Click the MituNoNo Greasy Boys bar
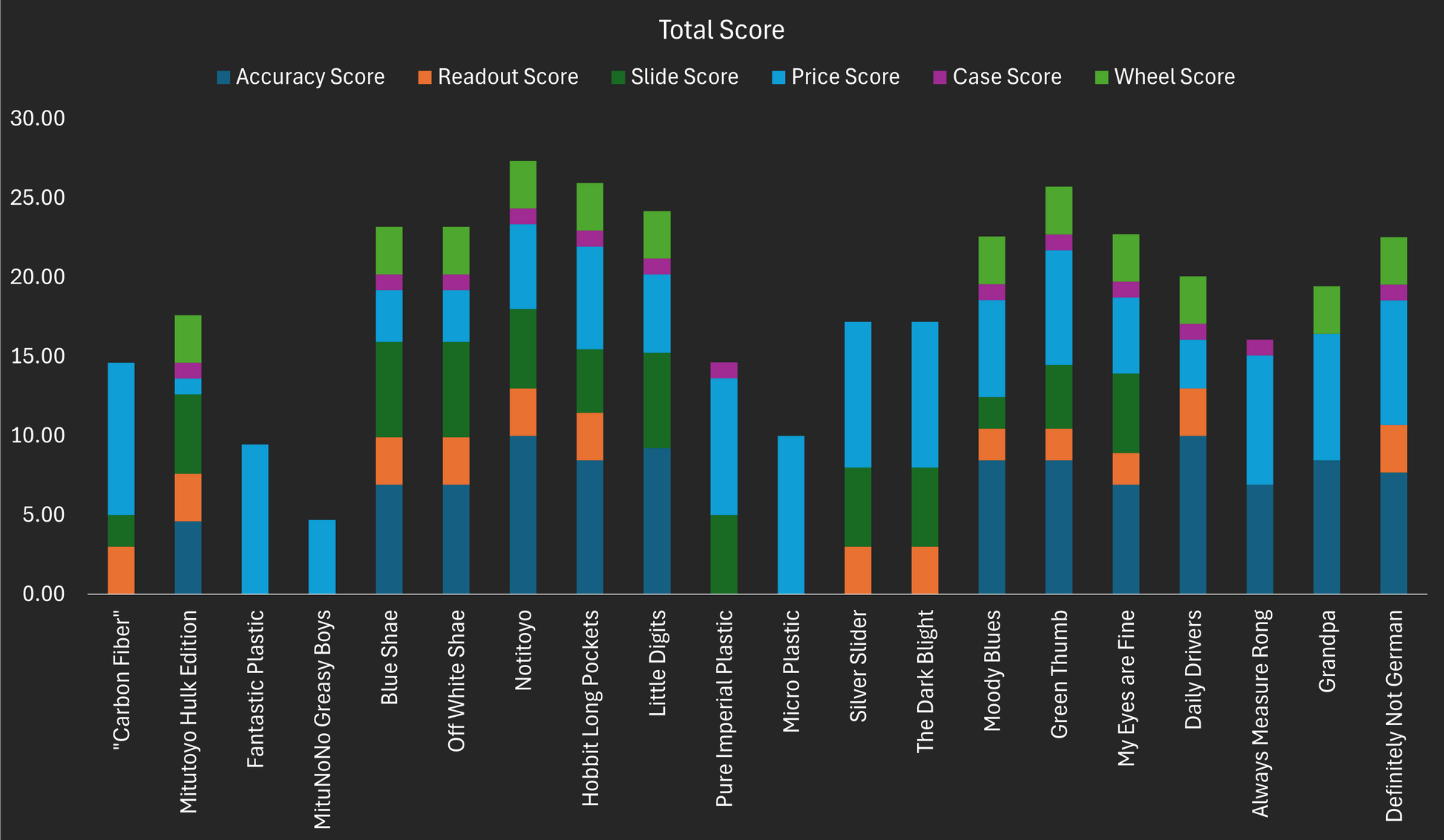1444x840 pixels. [322, 557]
